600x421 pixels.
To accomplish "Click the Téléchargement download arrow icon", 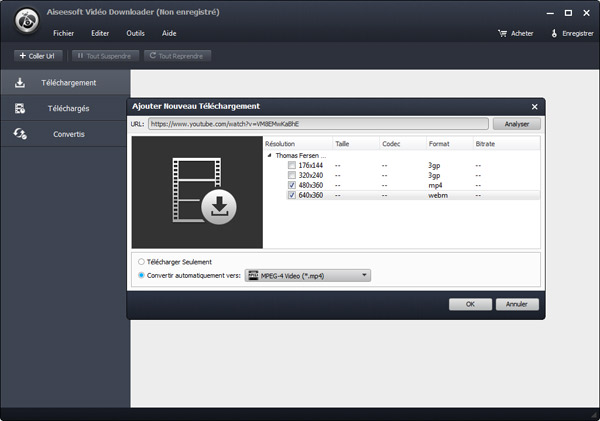I will point(20,83).
